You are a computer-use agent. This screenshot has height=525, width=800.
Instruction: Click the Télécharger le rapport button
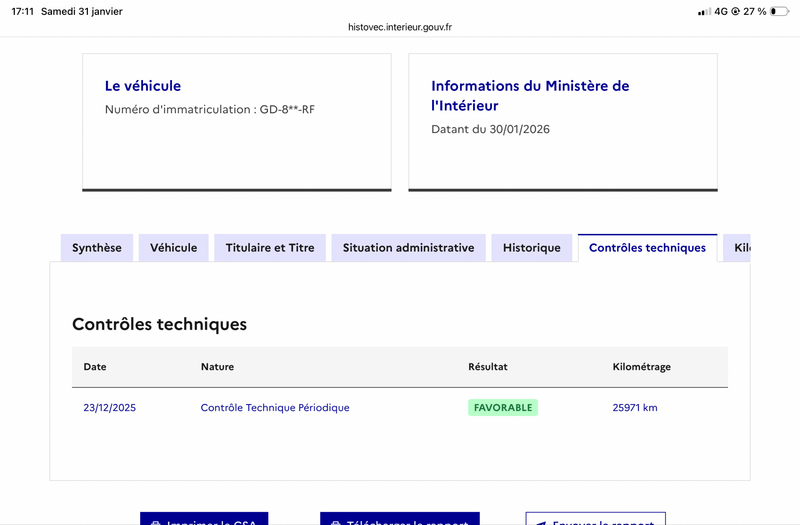(400, 519)
